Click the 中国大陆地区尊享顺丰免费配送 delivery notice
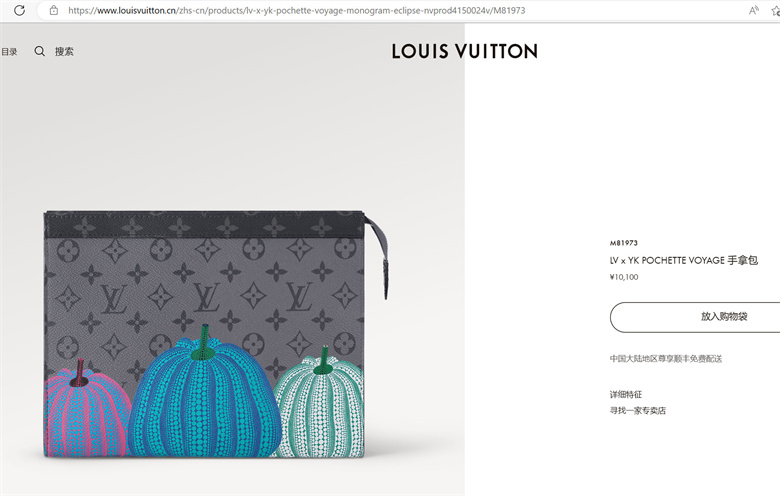This screenshot has height=496, width=780. [666, 359]
